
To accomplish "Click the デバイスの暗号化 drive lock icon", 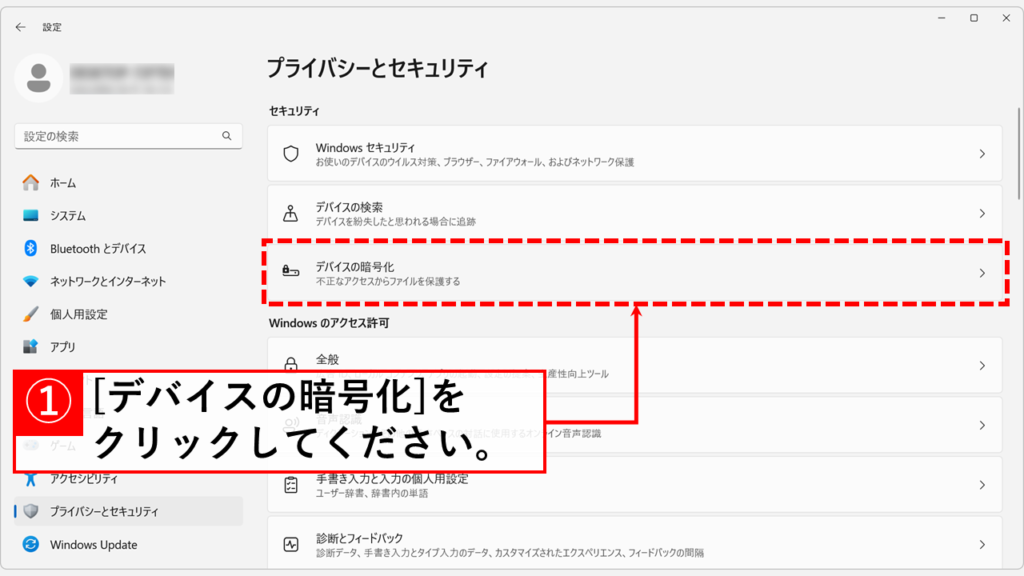I will pos(291,273).
